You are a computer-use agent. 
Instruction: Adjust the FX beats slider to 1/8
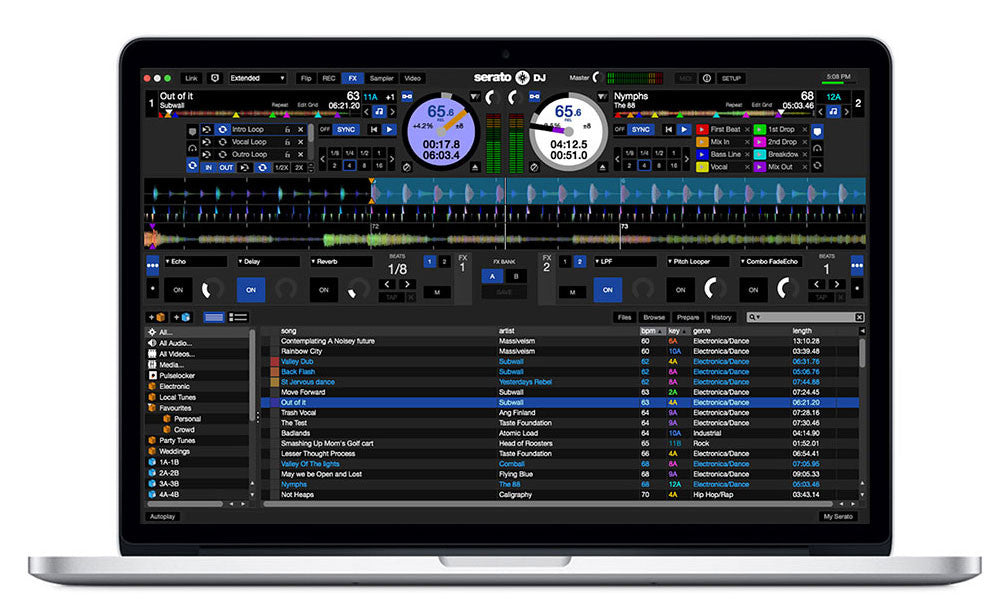click(397, 268)
